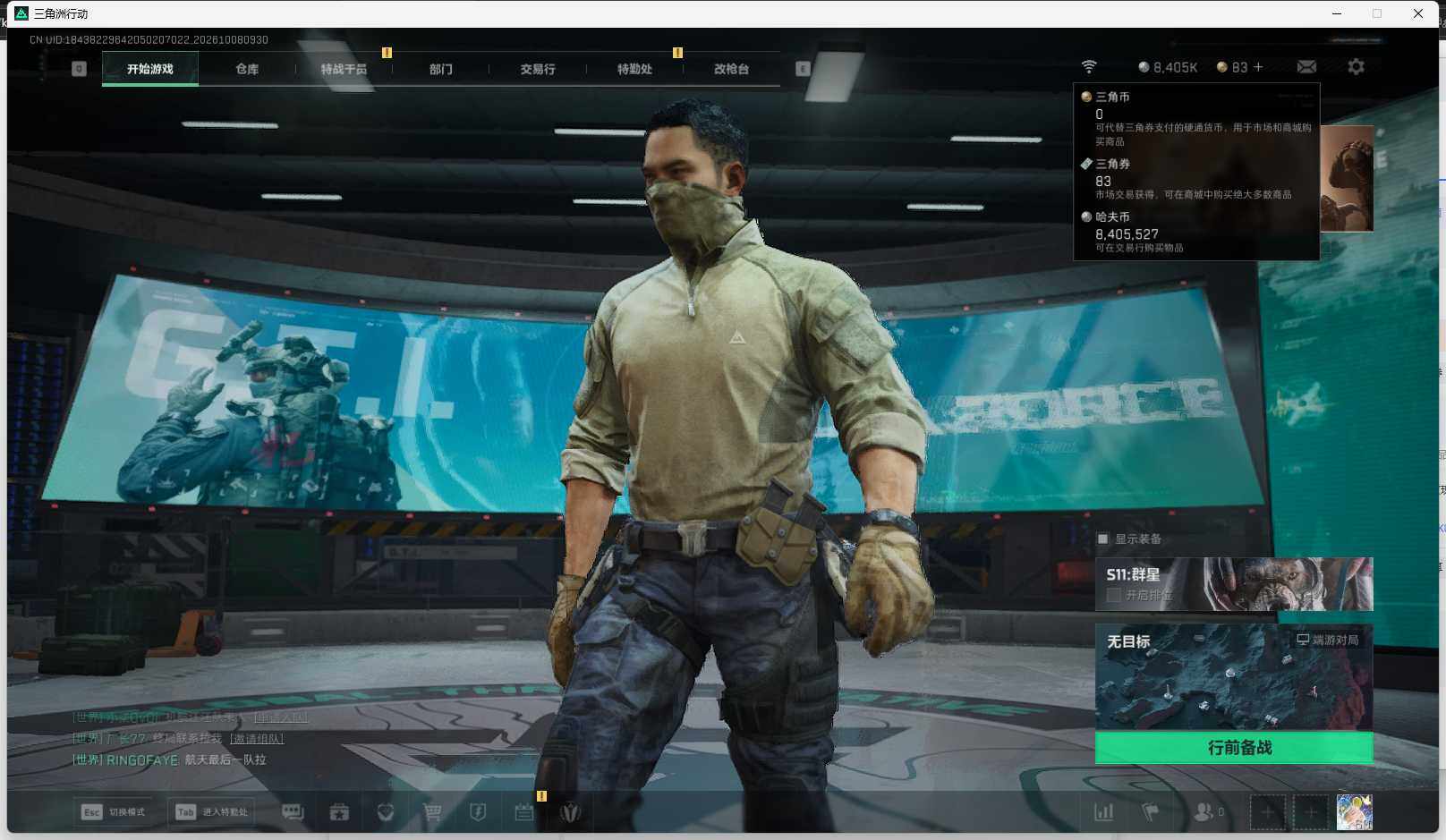Open the winged emblem icon in bottom bar

(570, 812)
